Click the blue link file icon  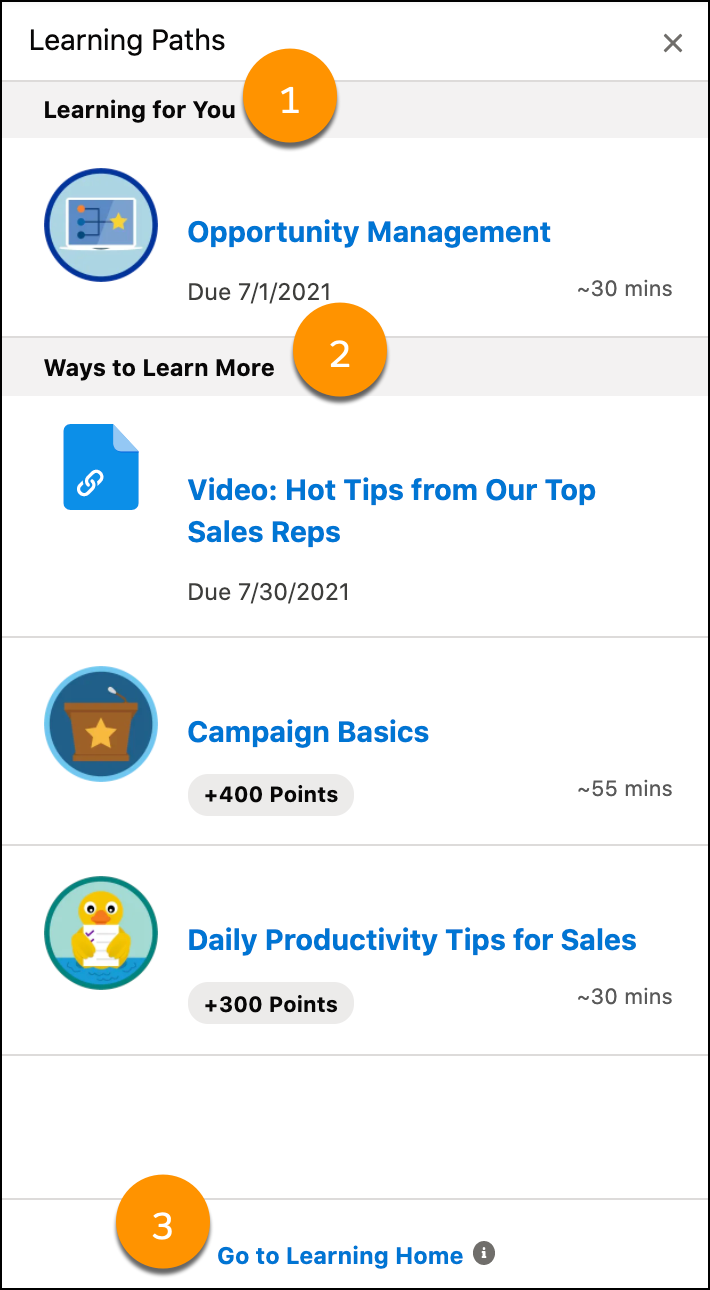tap(101, 467)
